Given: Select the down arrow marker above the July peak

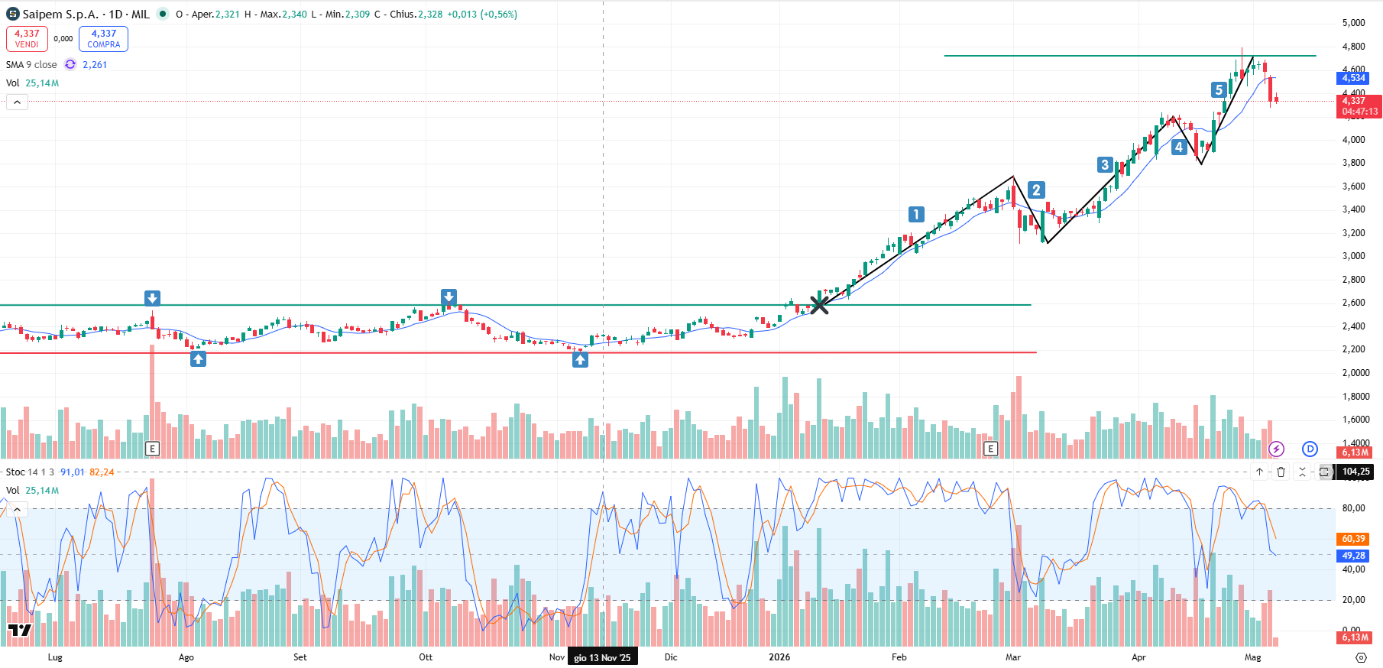Looking at the screenshot, I should point(152,297).
